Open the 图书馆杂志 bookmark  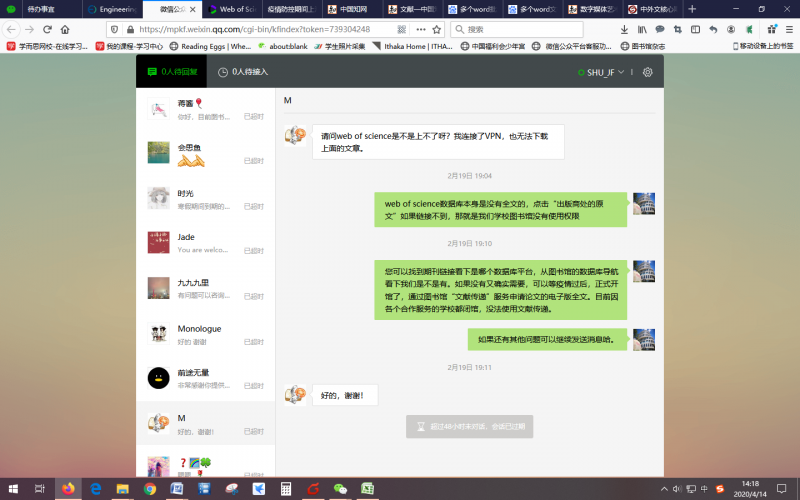click(x=643, y=46)
